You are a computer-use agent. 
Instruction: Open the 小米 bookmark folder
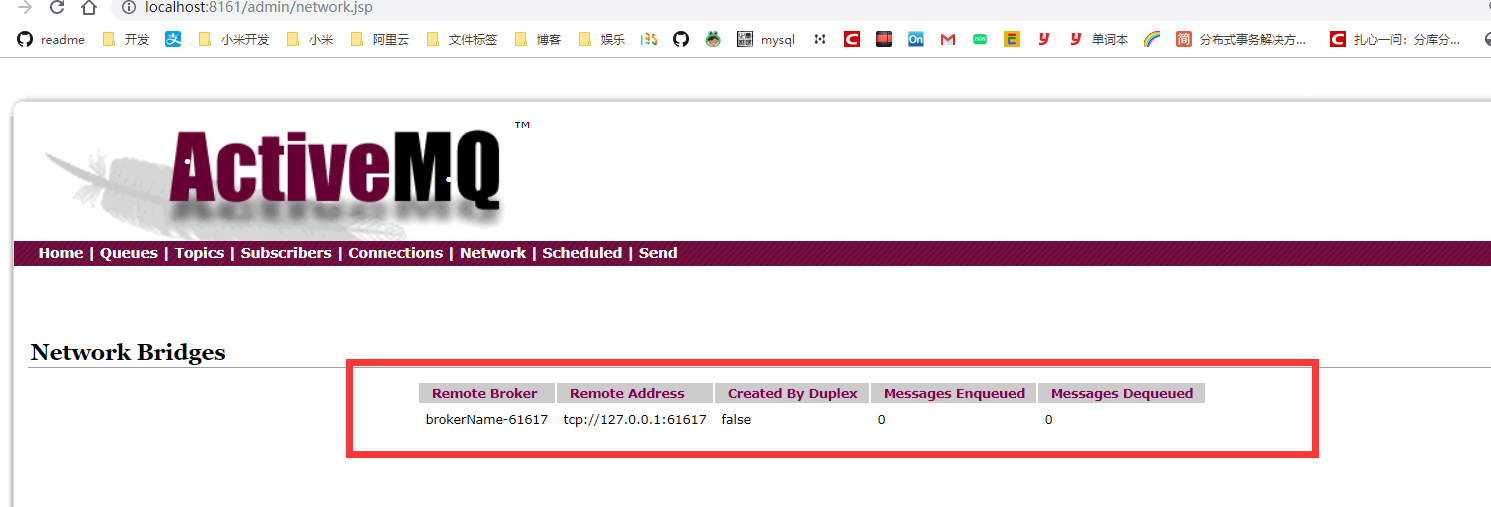tap(310, 40)
